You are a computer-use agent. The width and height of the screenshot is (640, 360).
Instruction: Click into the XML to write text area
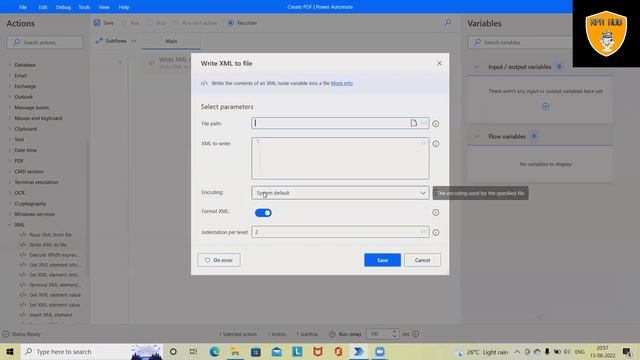[340, 158]
